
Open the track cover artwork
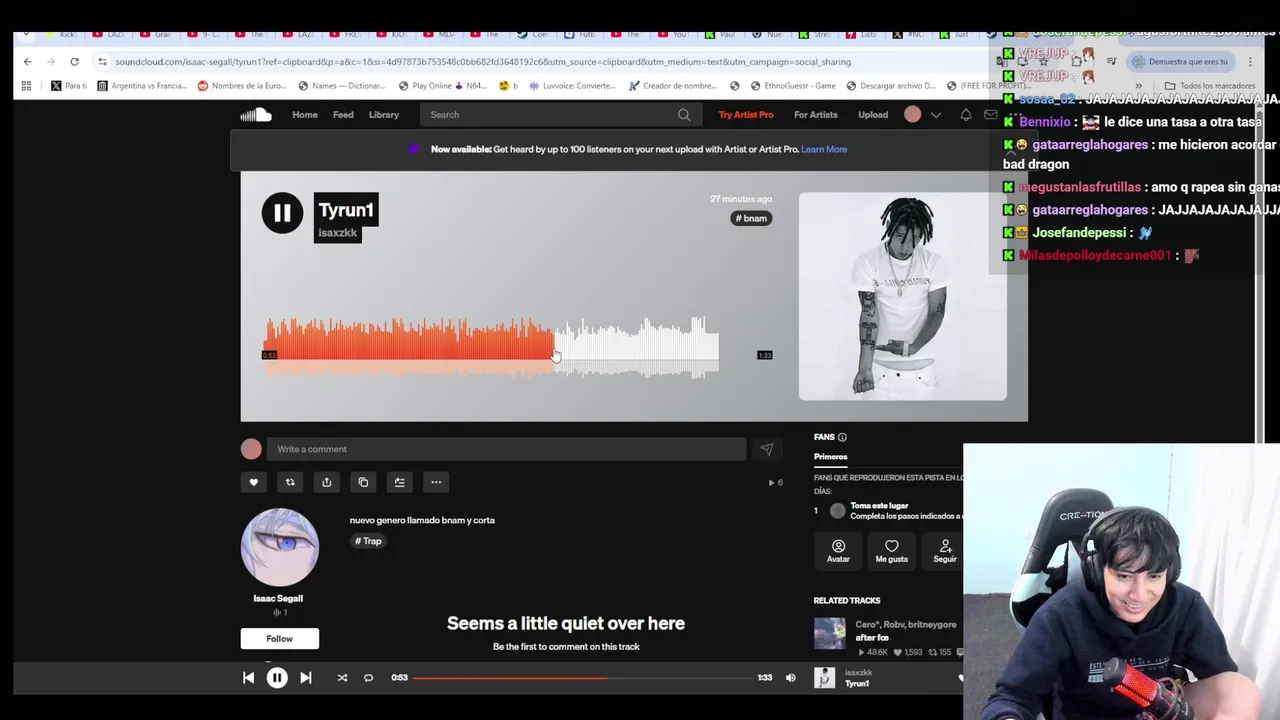(903, 296)
